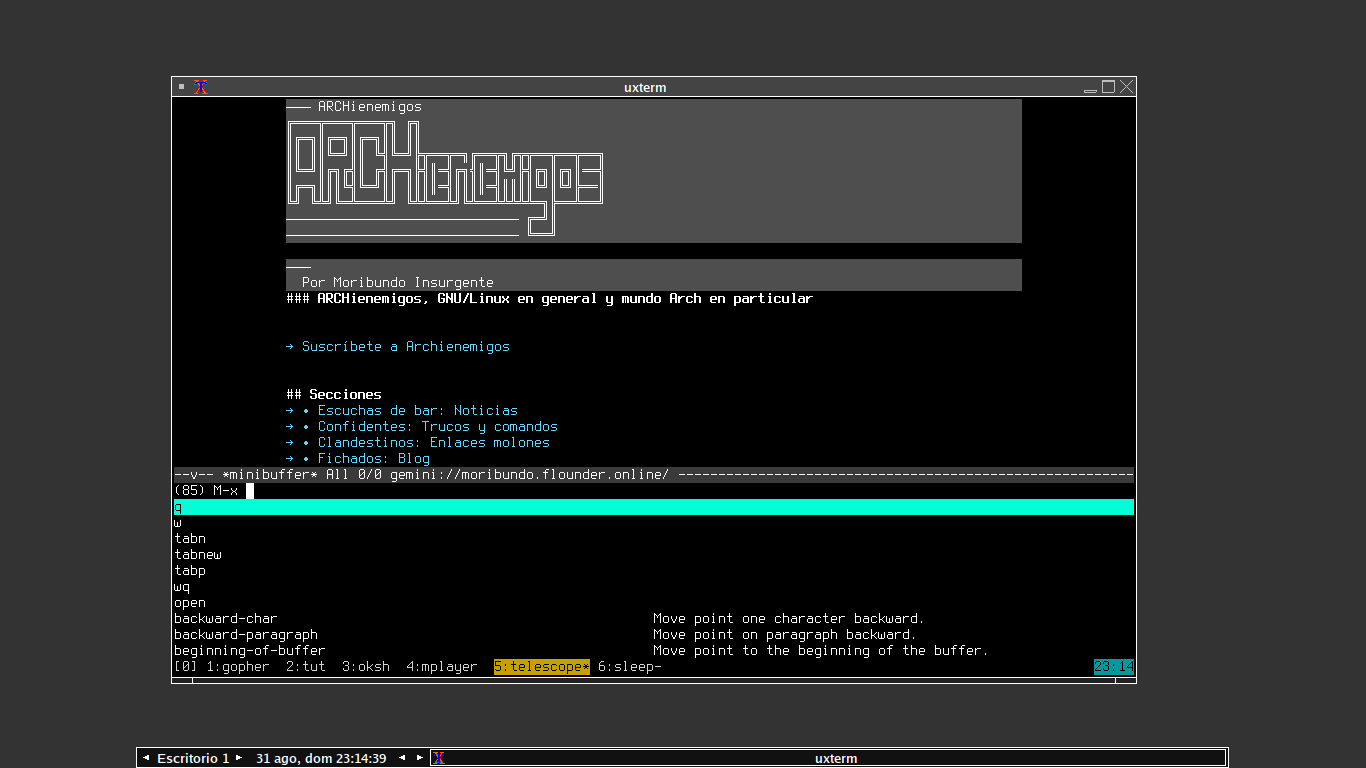The height and width of the screenshot is (768, 1366).
Task: Click the tmux clock 23:14
Action: coord(1114,667)
